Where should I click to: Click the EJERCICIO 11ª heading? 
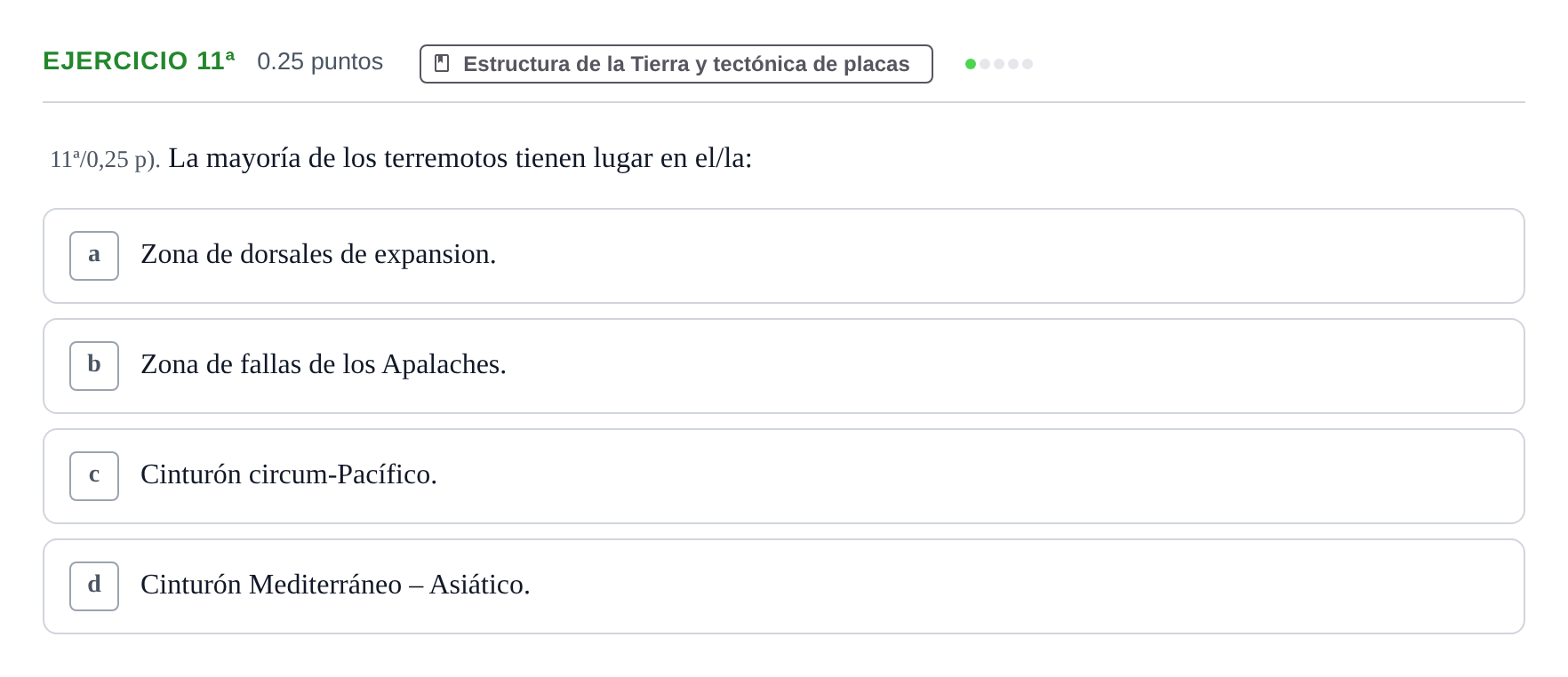[x=139, y=60]
